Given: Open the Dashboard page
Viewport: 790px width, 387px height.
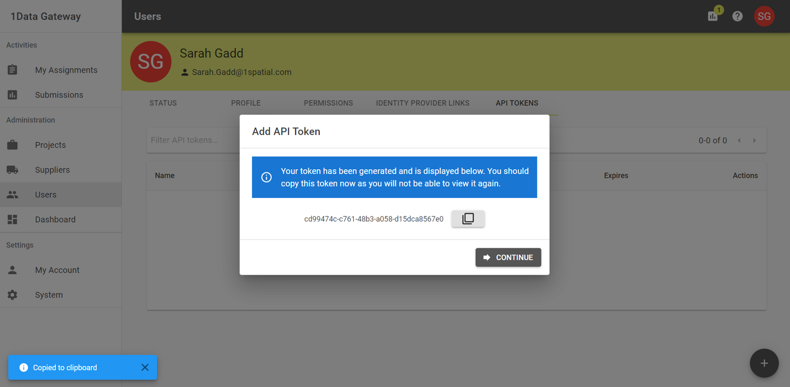Looking at the screenshot, I should (60, 220).
